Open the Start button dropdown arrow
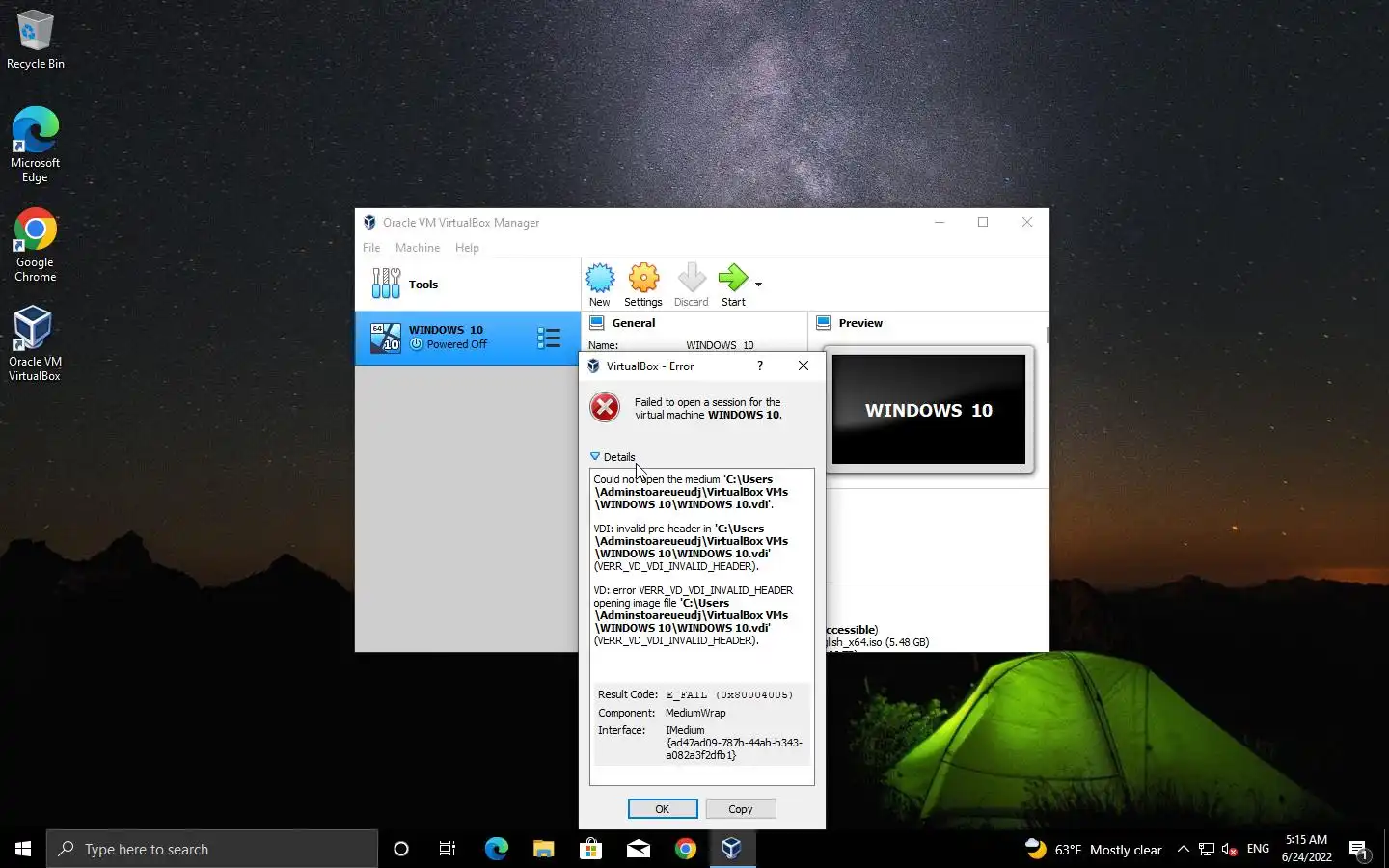The height and width of the screenshot is (868, 1389). click(x=758, y=285)
